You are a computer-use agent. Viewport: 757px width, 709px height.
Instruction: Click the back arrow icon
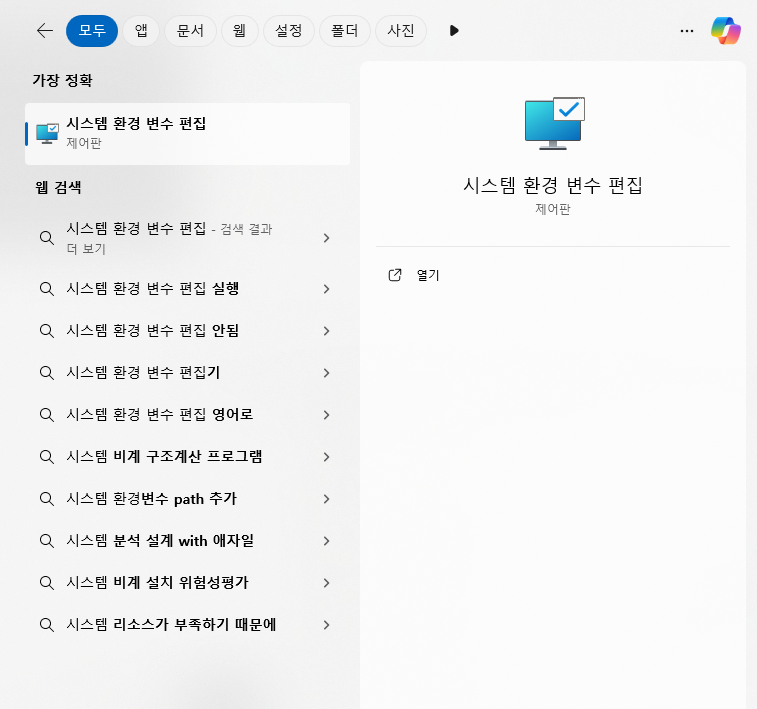(45, 31)
